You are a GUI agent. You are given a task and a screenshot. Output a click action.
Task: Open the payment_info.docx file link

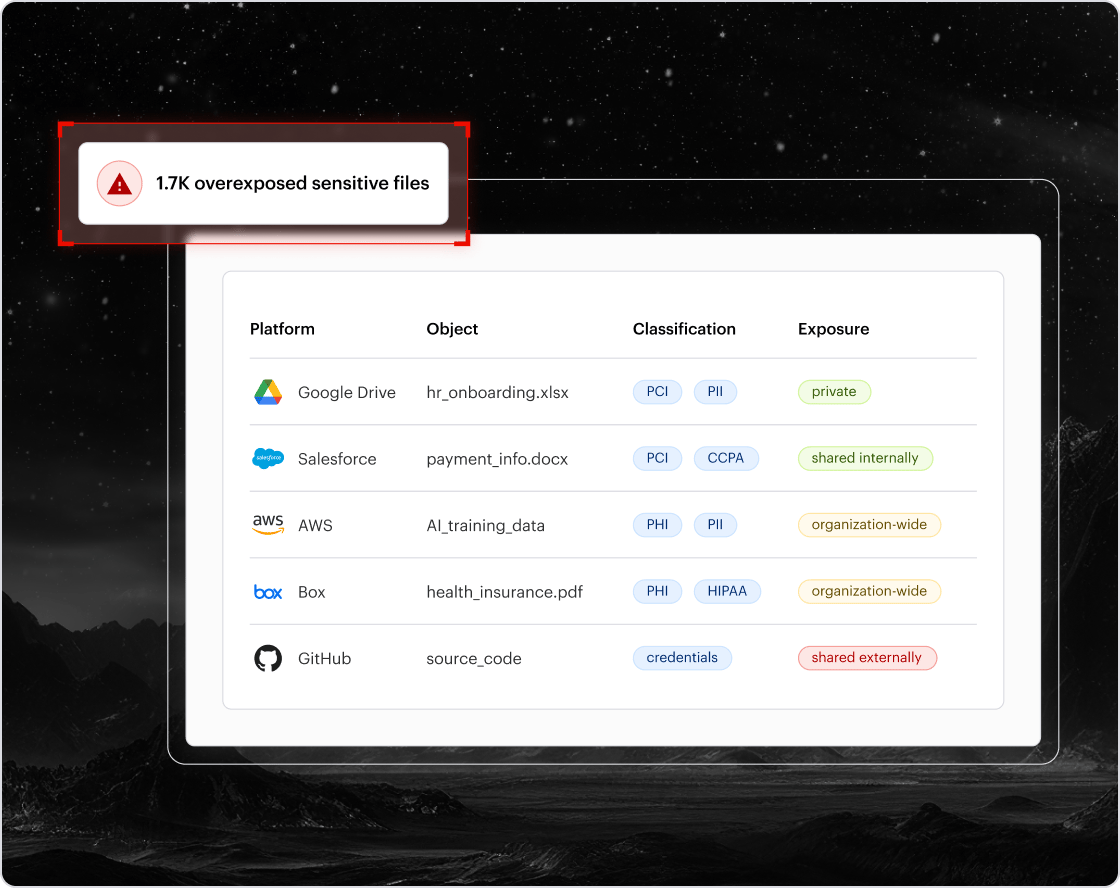point(498,458)
